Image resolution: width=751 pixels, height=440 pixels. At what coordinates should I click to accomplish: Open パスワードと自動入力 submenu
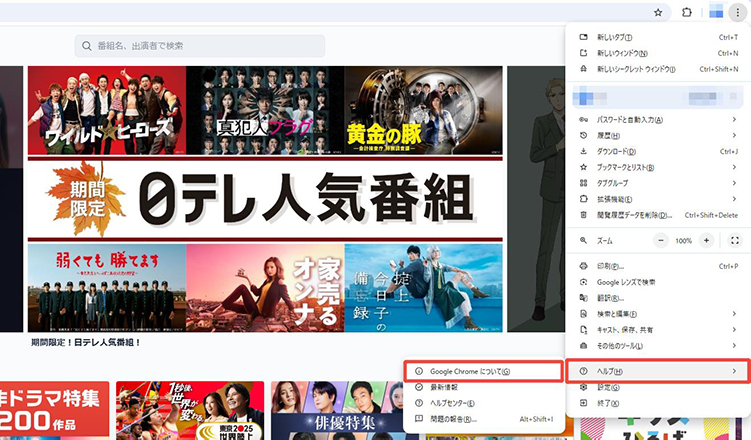click(x=658, y=120)
